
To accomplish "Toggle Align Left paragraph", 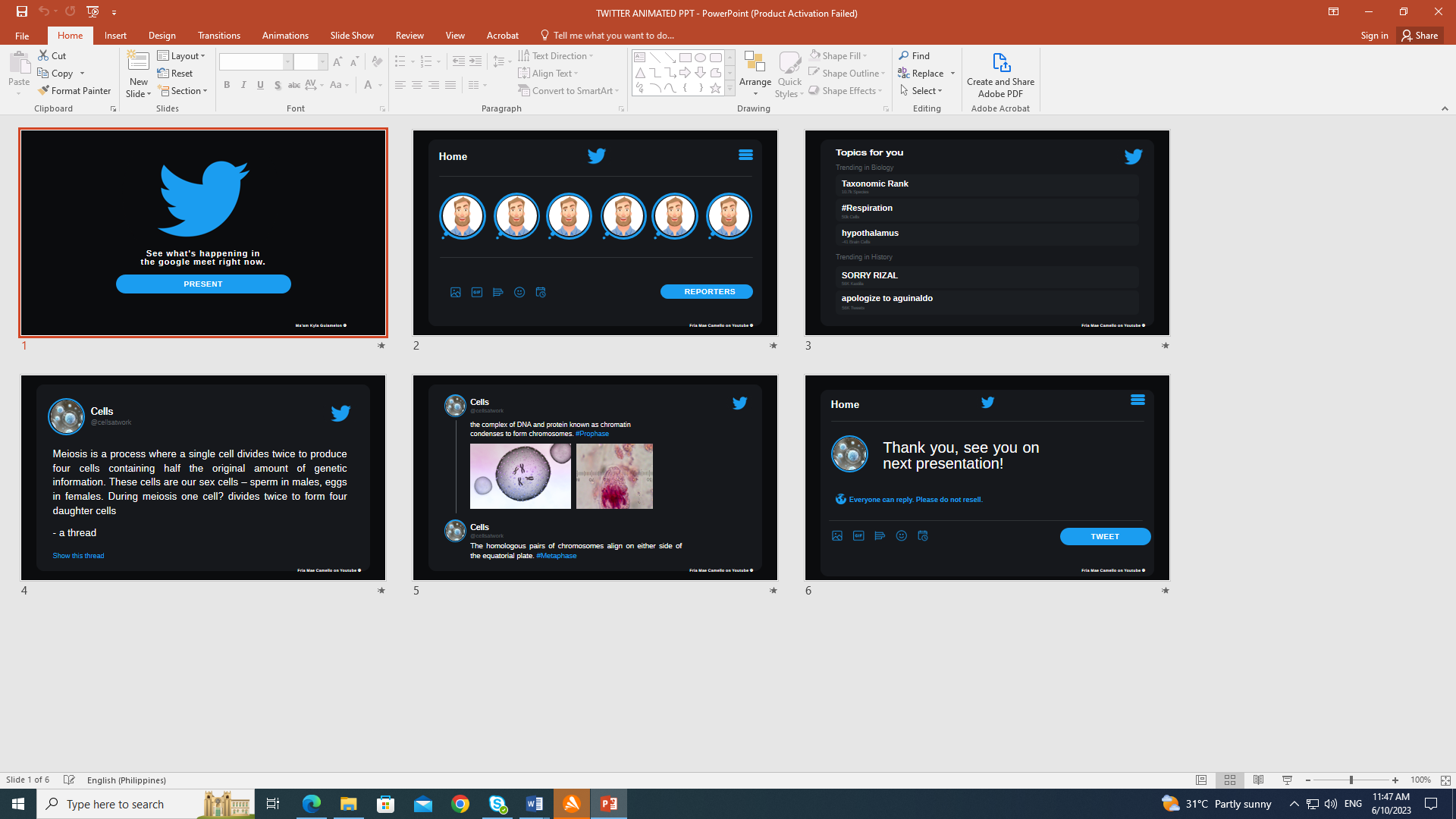I will click(x=400, y=85).
